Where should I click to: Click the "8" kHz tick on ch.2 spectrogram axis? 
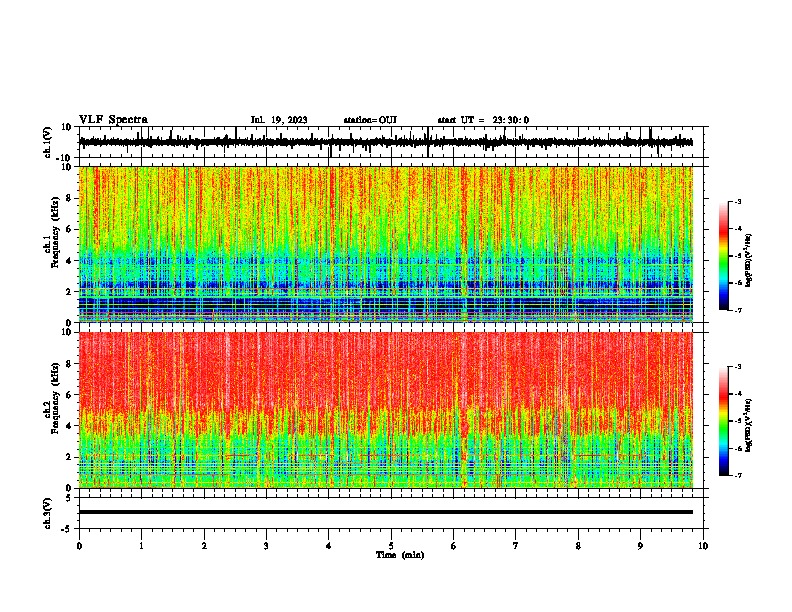[x=69, y=364]
